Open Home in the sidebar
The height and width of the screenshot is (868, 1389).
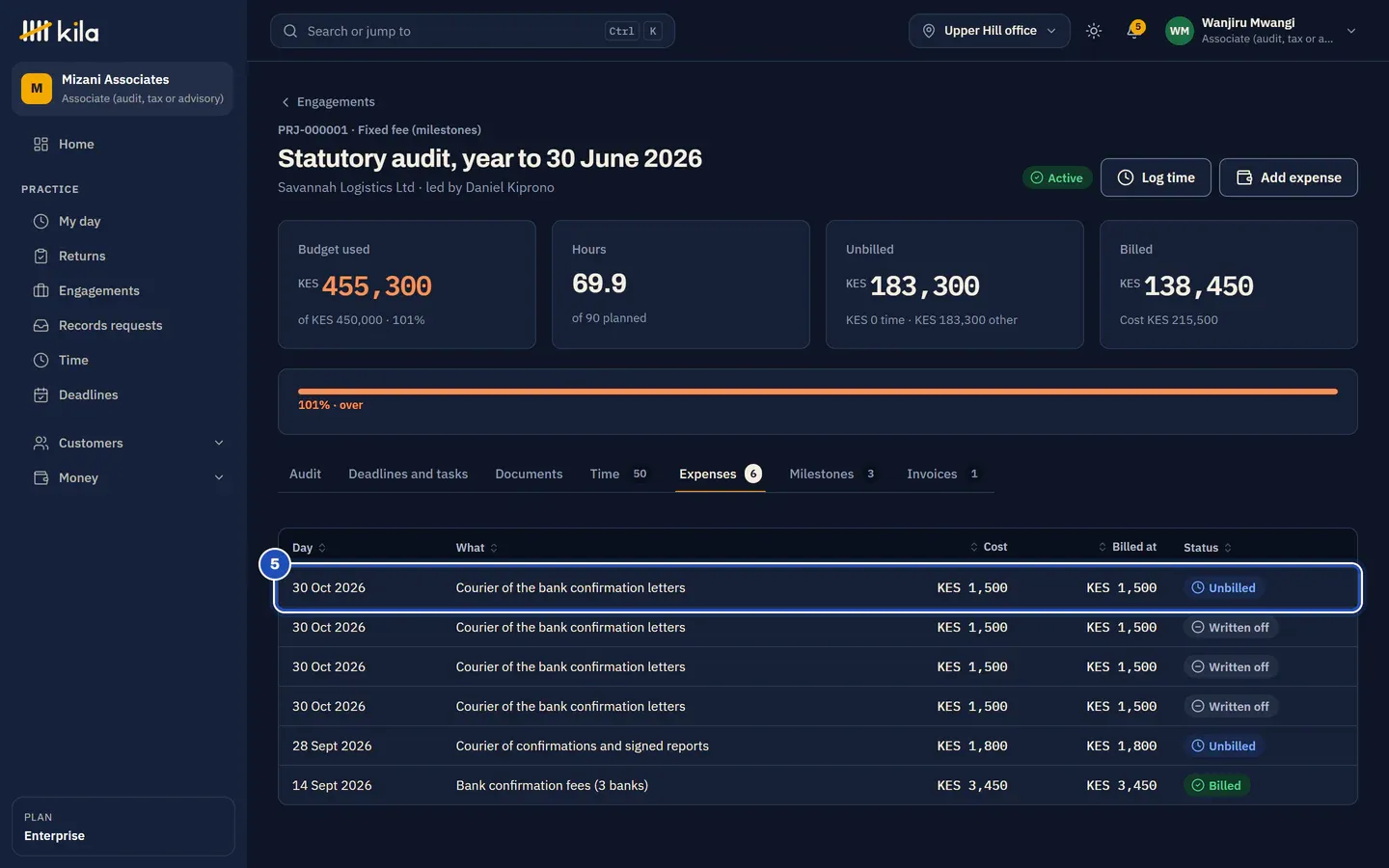123,144
